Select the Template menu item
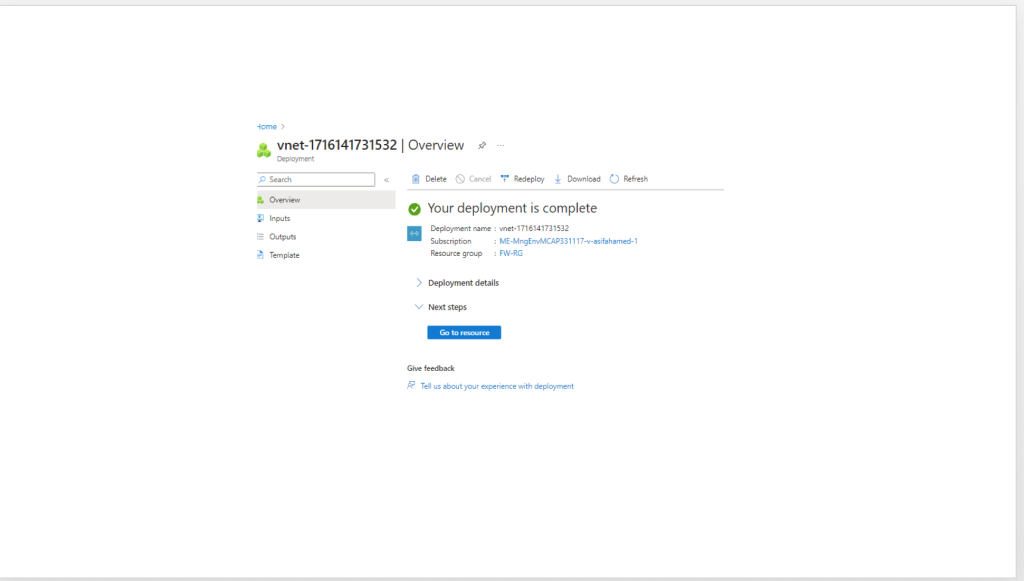 pos(284,255)
